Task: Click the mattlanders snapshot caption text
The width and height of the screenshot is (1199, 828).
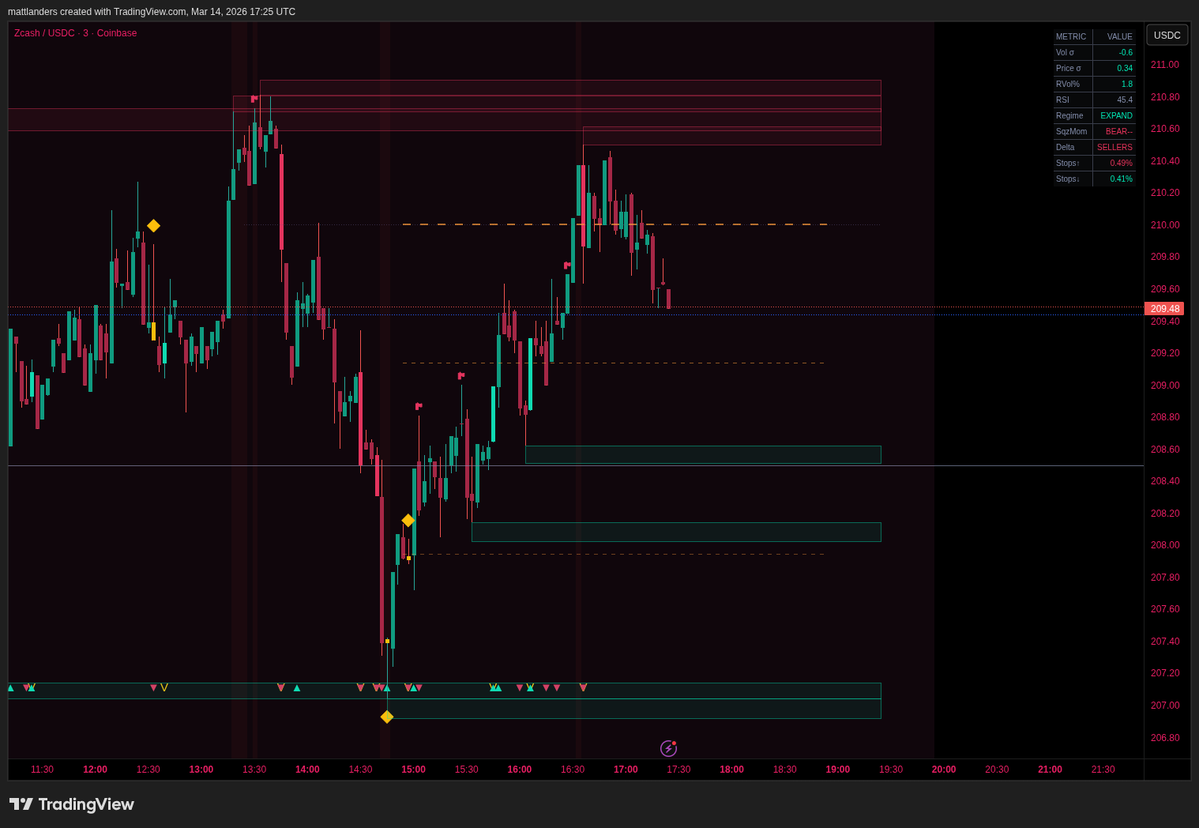Action: 151,11
